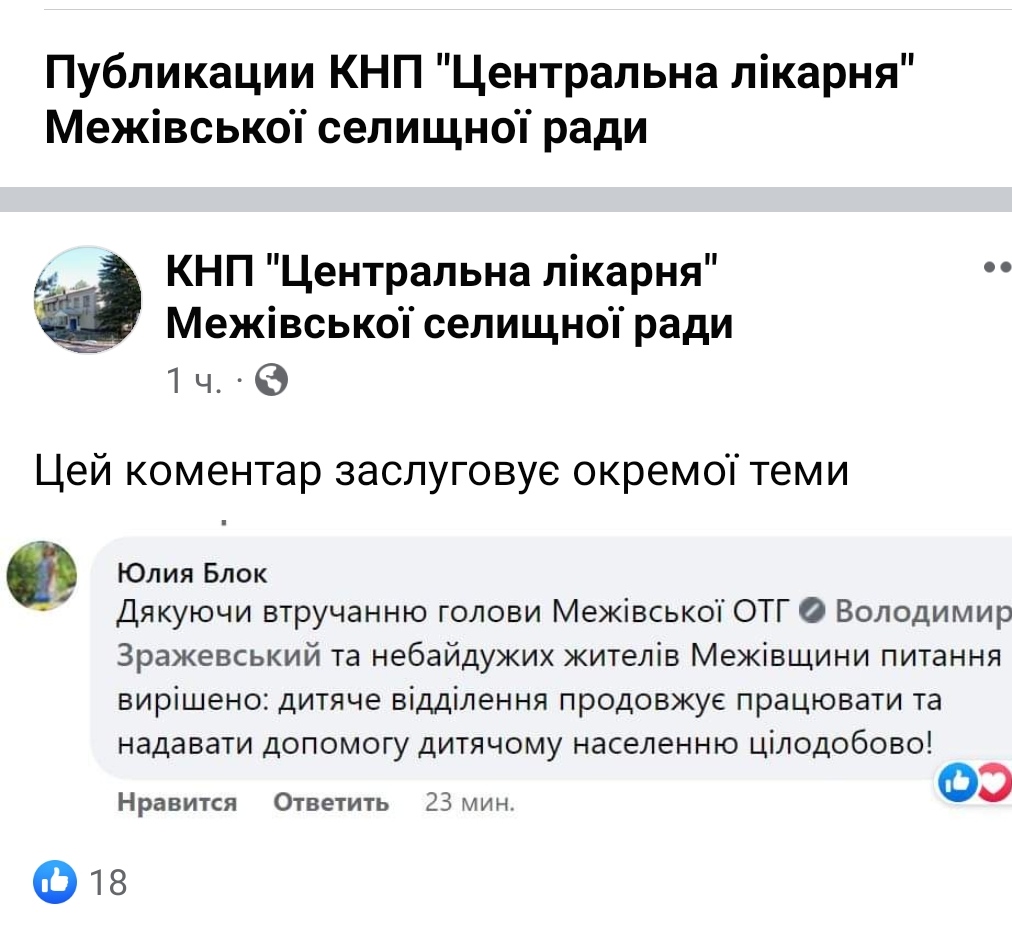Image resolution: width=1012 pixels, height=936 pixels.
Task: Open the post options three-dots menu
Action: coord(997,267)
